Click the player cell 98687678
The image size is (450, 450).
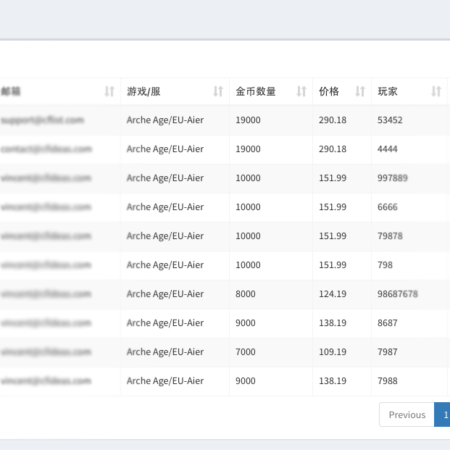397,294
